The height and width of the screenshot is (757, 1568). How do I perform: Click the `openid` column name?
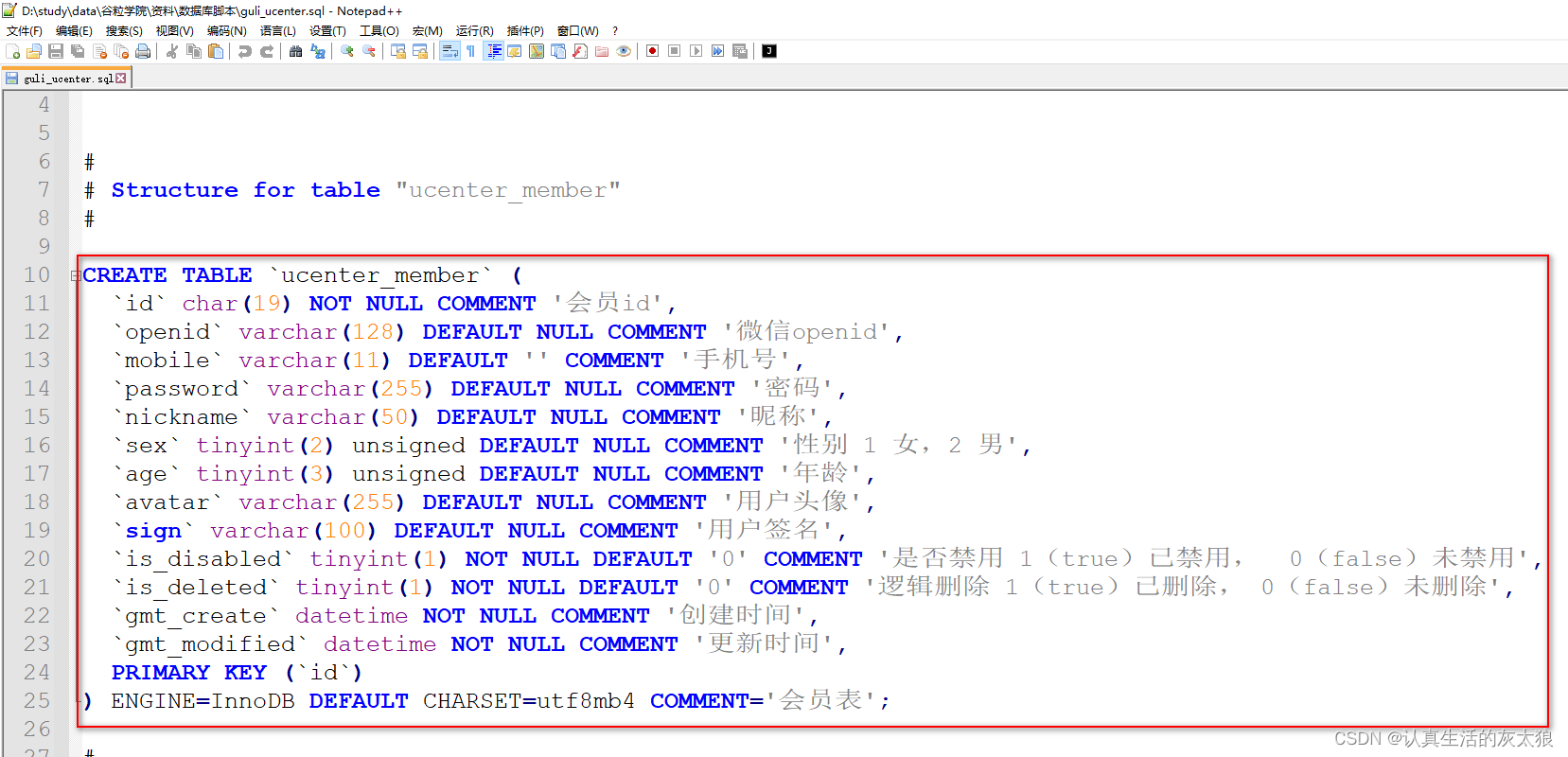tap(167, 332)
